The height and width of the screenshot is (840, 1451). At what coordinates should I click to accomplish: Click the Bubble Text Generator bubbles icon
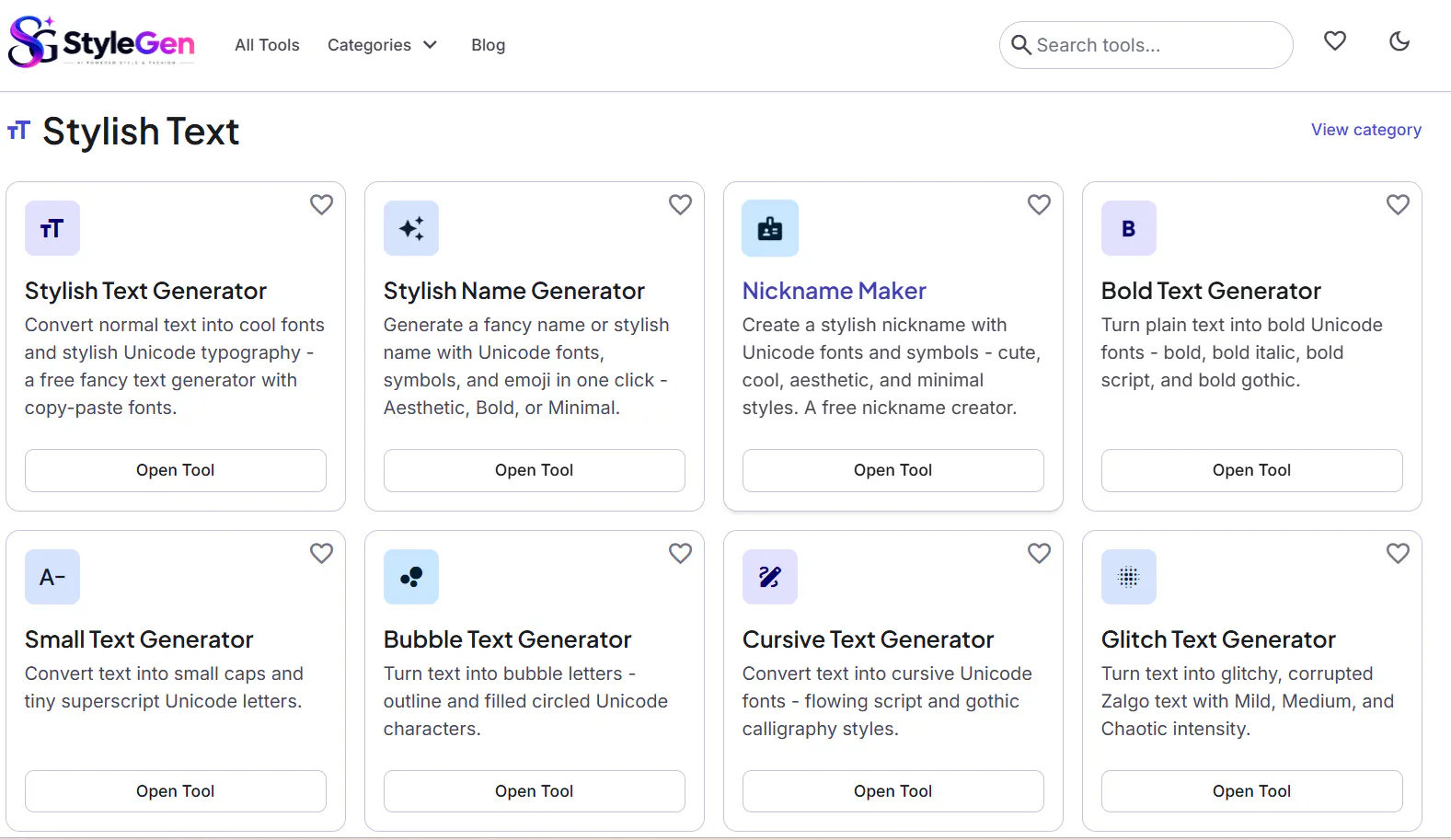coord(411,577)
